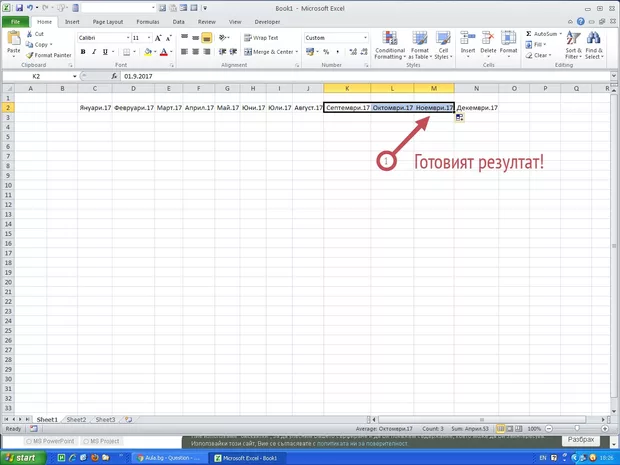Click the Format as Table icon
The width and height of the screenshot is (620, 465).
(x=419, y=45)
